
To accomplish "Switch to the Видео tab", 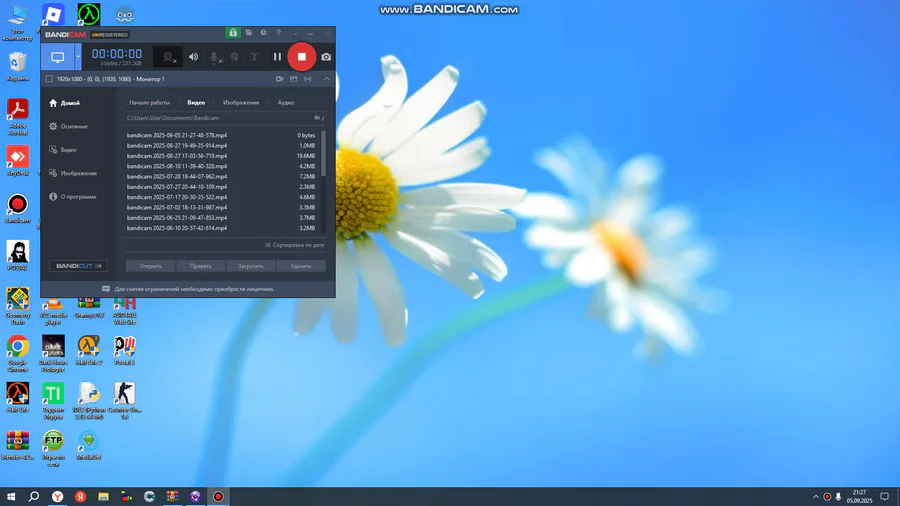I will coord(196,103).
